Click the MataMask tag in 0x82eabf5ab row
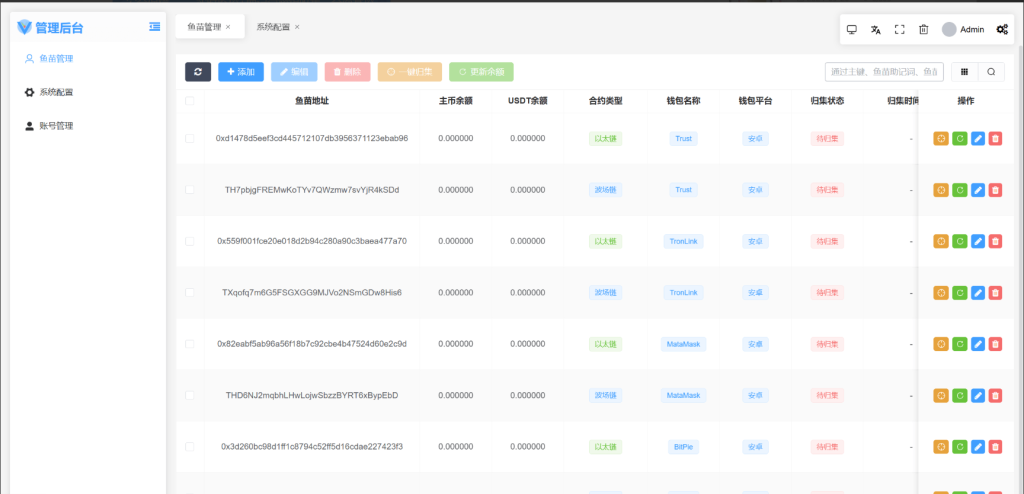Image resolution: width=1024 pixels, height=494 pixels. click(x=684, y=344)
